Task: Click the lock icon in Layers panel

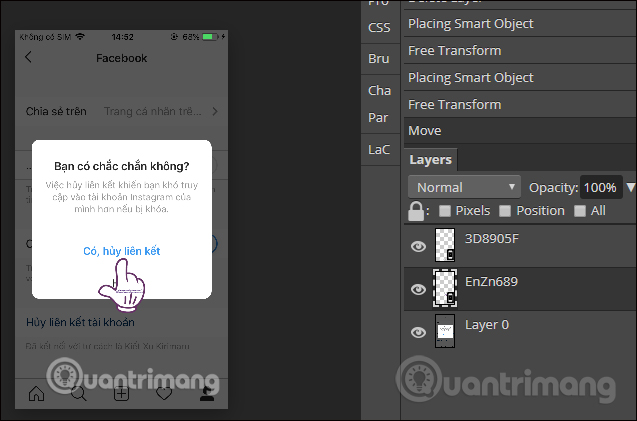Action: tap(416, 211)
